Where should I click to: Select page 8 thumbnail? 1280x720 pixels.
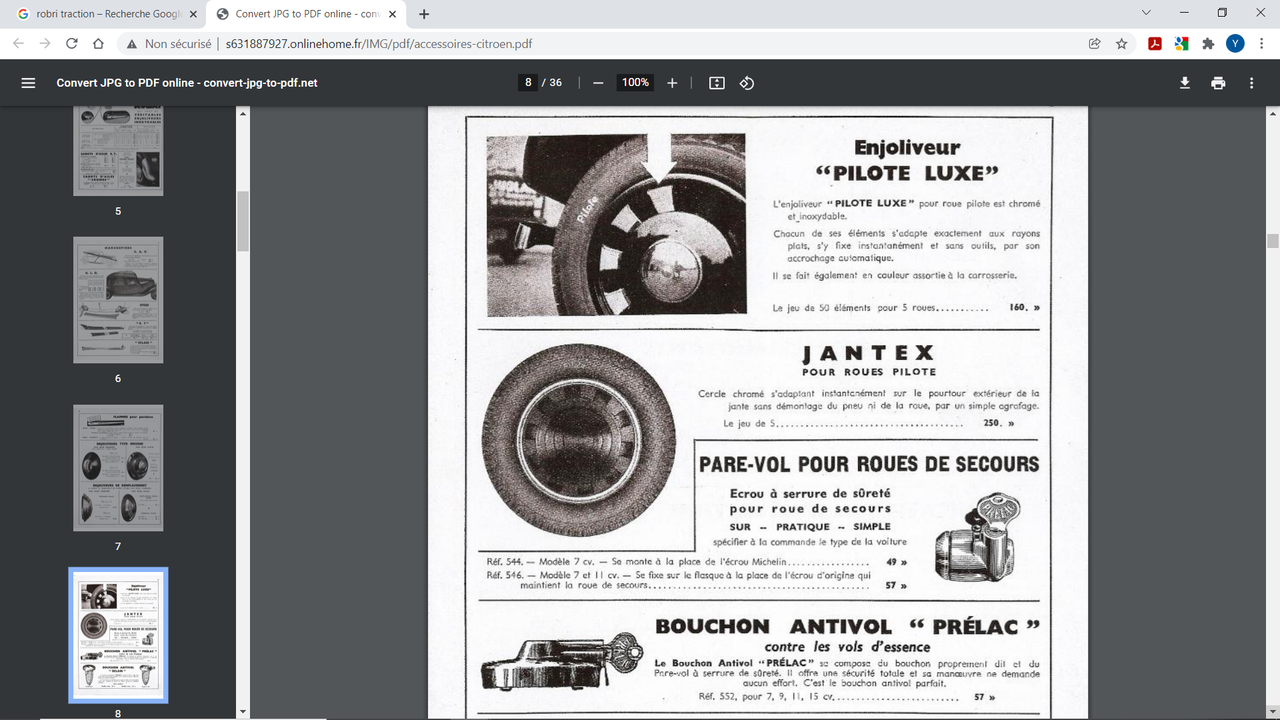click(x=118, y=636)
